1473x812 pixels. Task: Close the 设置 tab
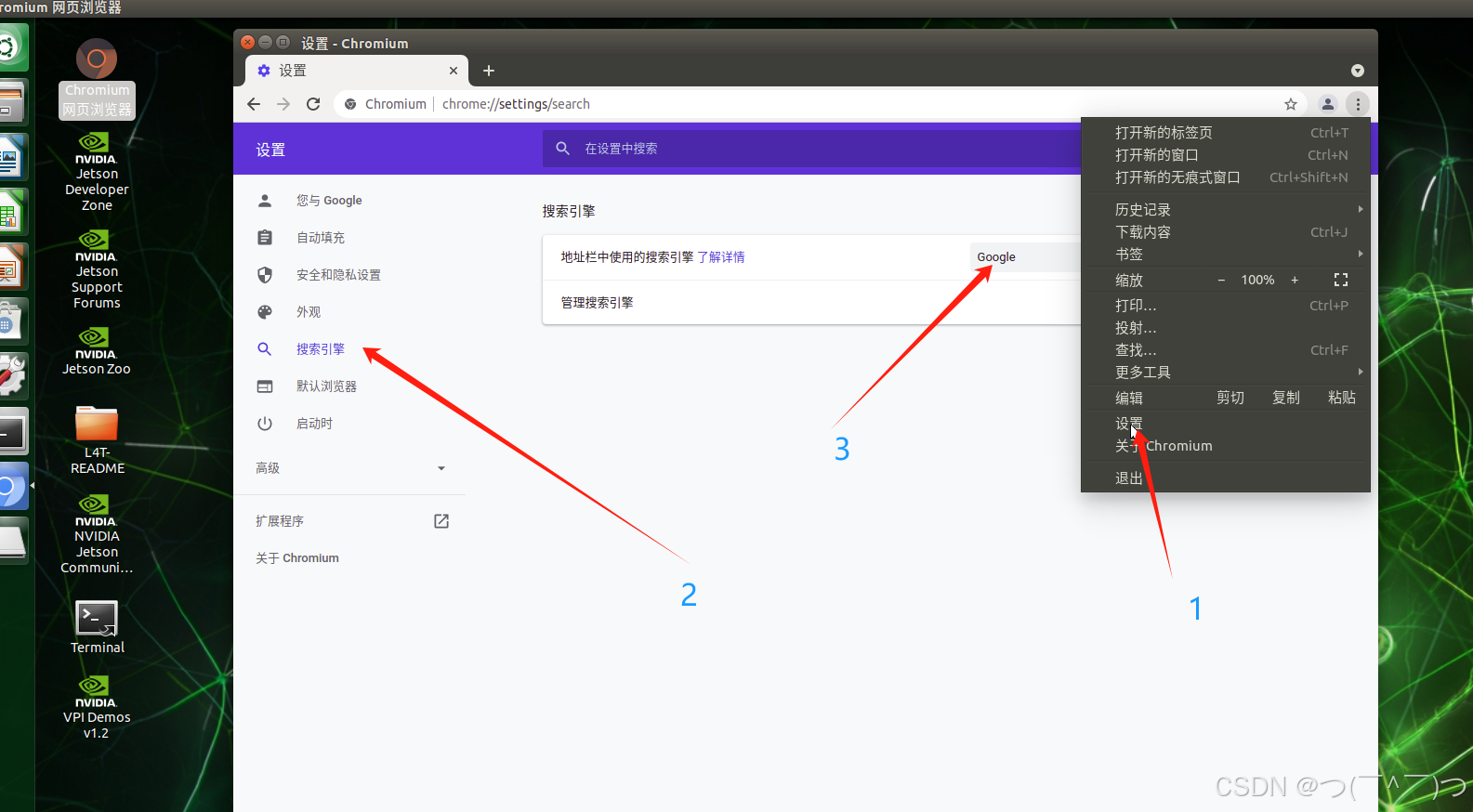[x=454, y=71]
